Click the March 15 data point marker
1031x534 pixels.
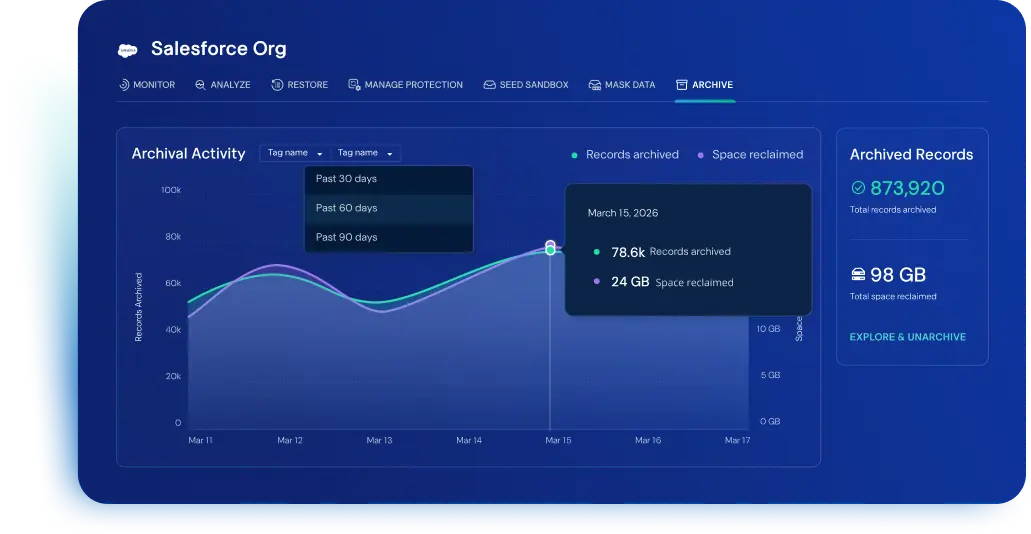pyautogui.click(x=550, y=248)
